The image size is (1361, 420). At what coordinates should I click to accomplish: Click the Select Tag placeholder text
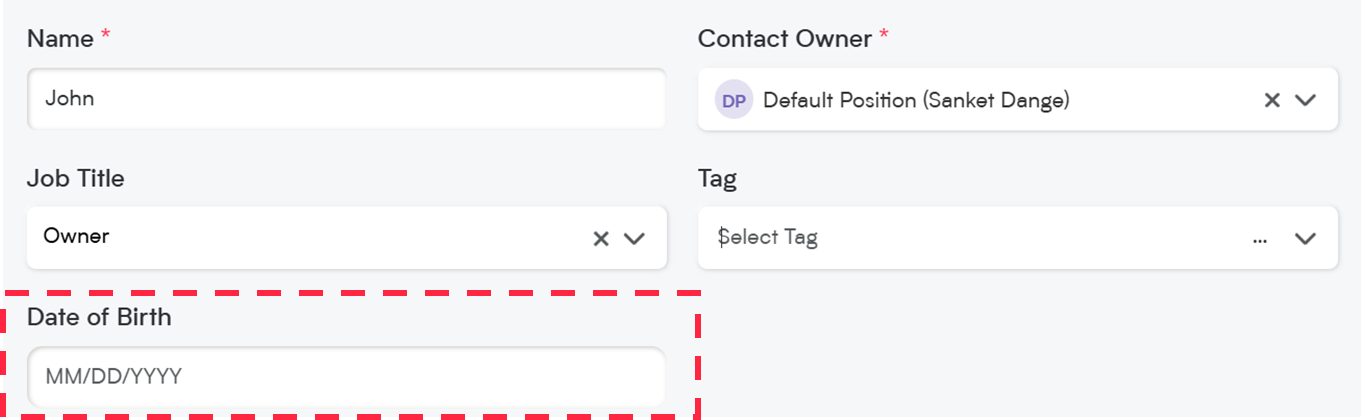(768, 238)
